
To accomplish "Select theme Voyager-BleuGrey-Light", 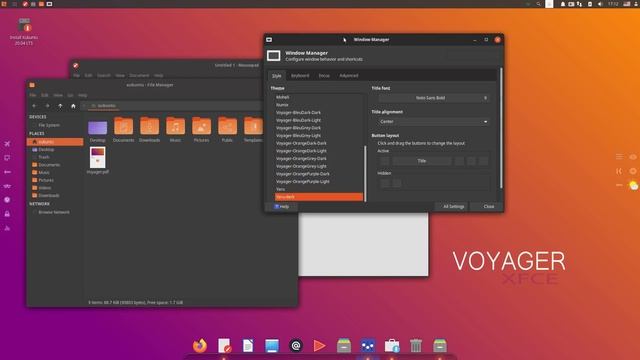I will click(x=318, y=136).
